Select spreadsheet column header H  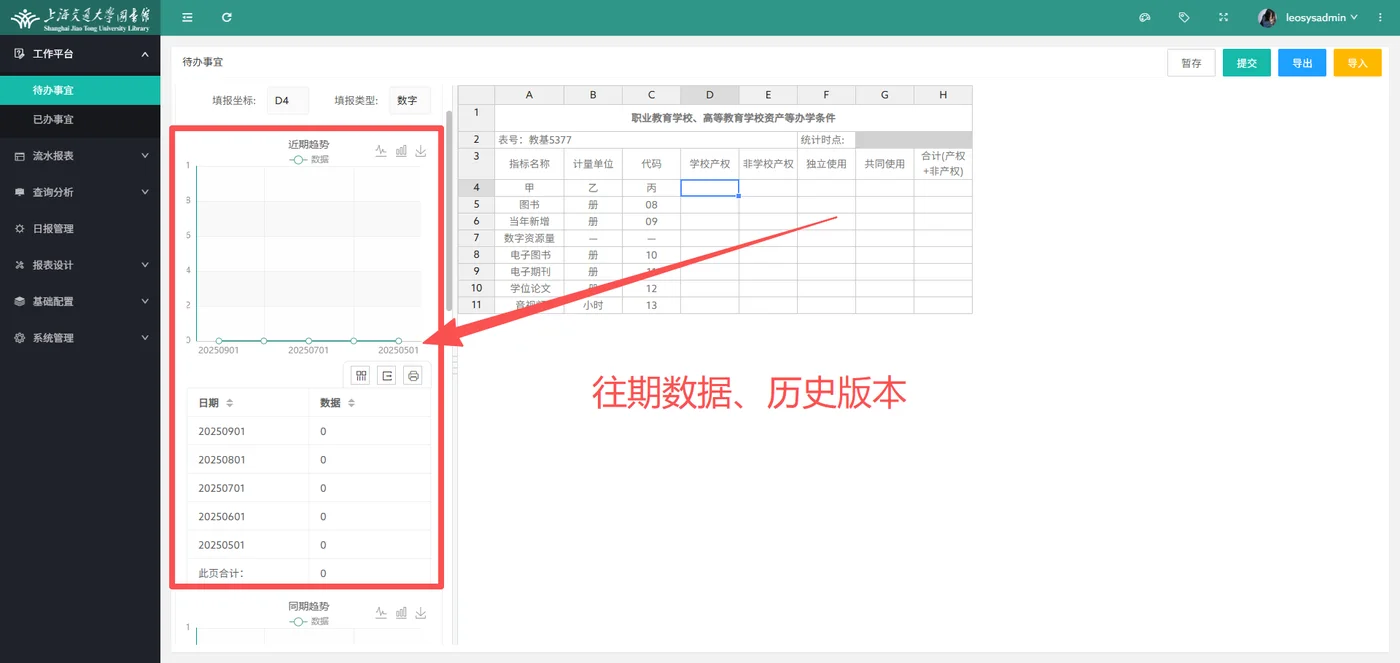pos(943,95)
